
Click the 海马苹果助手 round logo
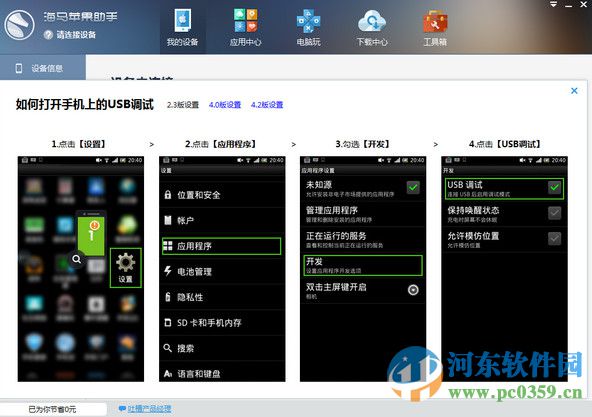coord(19,25)
